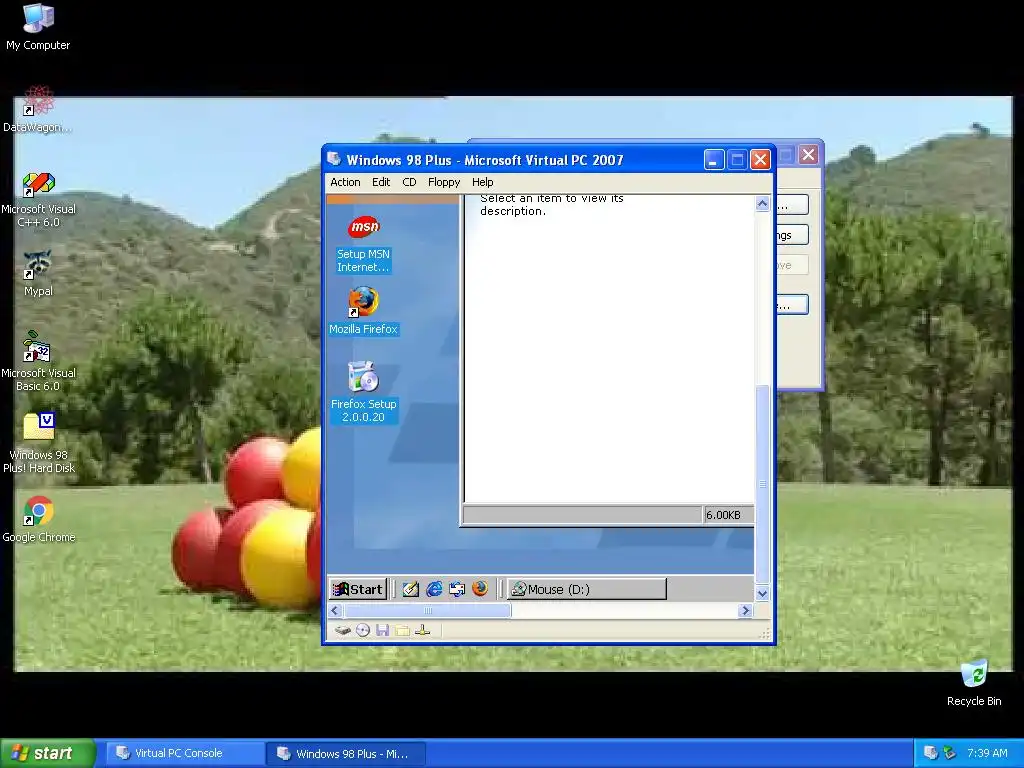Click vertical scrollbar down arrow in Virtual PC
The height and width of the screenshot is (768, 1024).
pyautogui.click(x=762, y=594)
